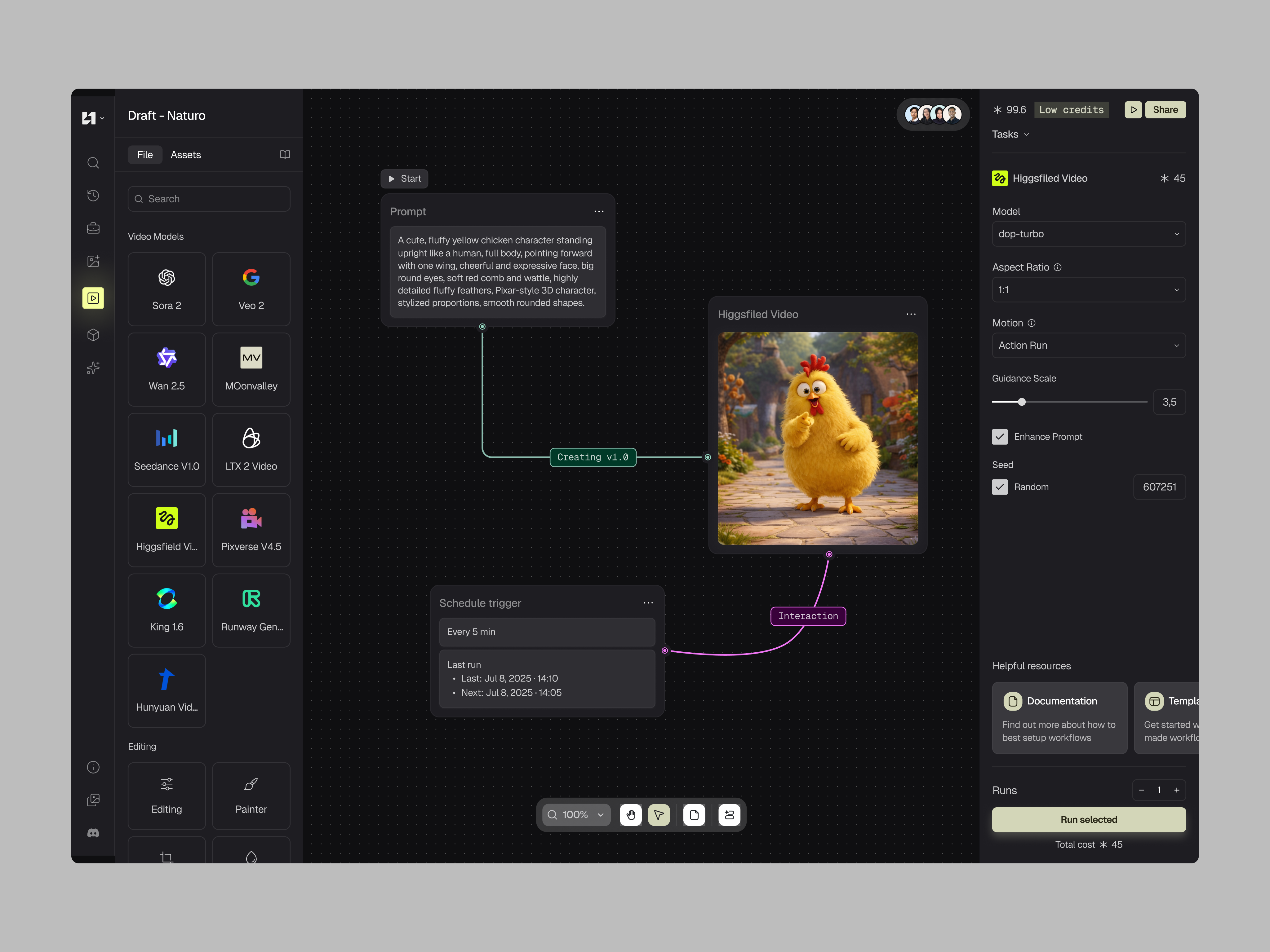
Task: Open the Templates resource card
Action: click(x=1166, y=717)
